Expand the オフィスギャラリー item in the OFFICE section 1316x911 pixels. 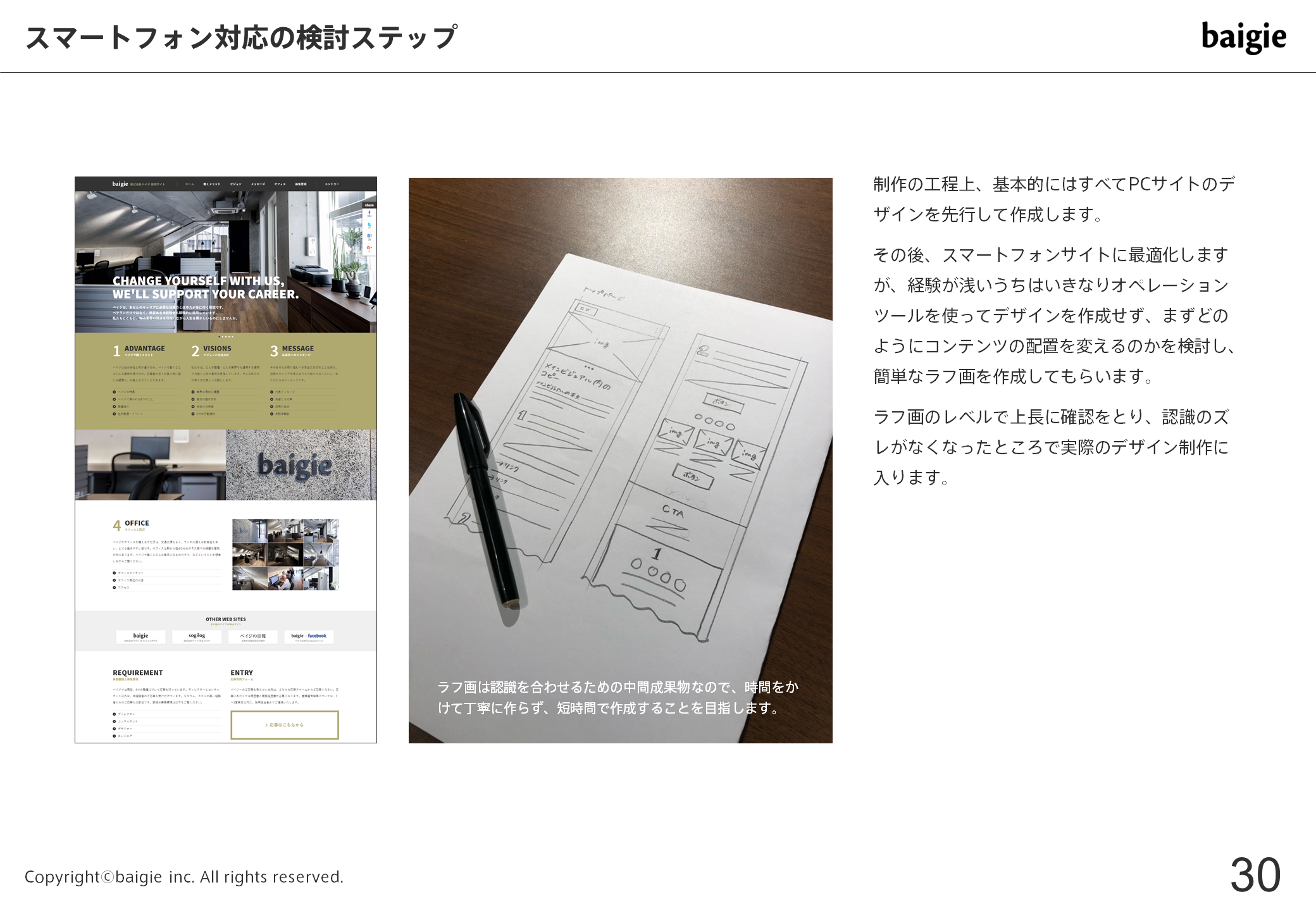click(x=127, y=573)
